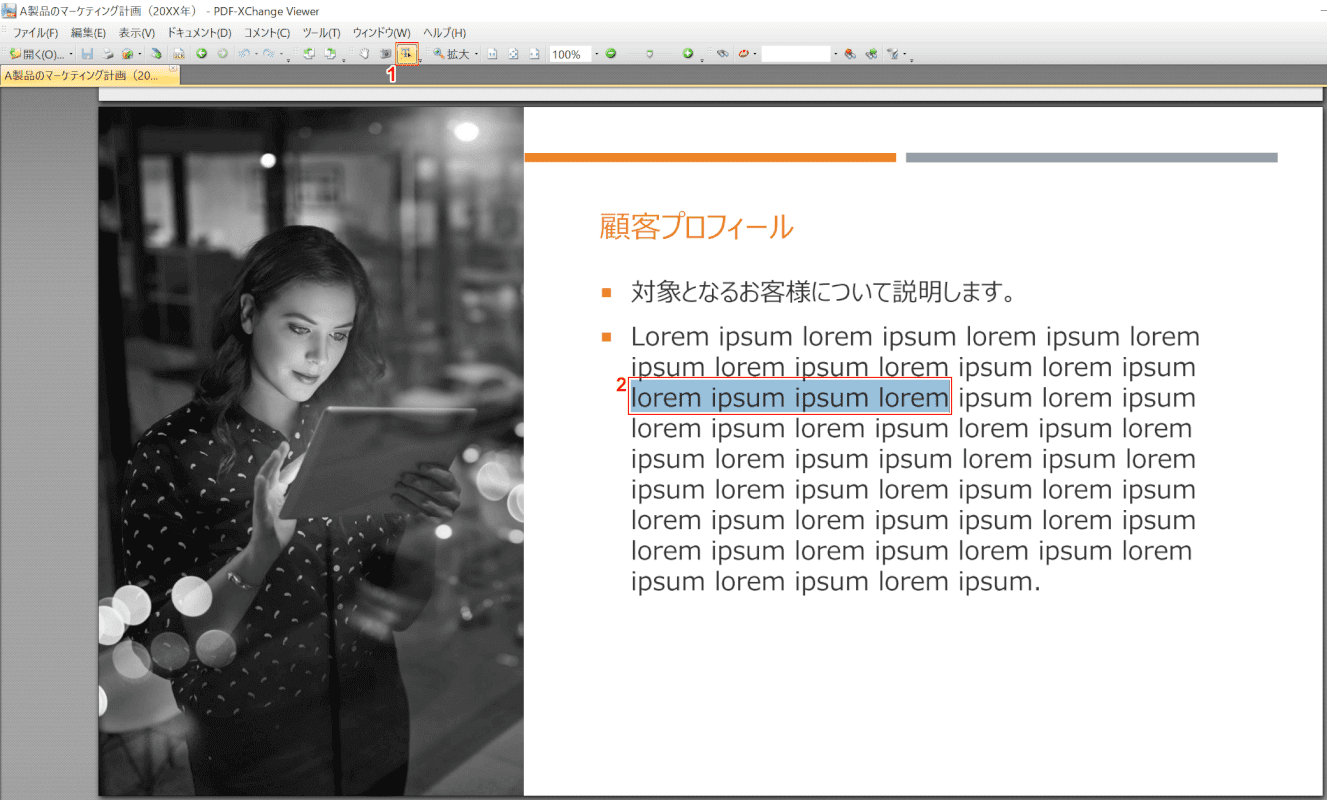Click the undo arrow icon
The width and height of the screenshot is (1327, 800).
tap(245, 54)
